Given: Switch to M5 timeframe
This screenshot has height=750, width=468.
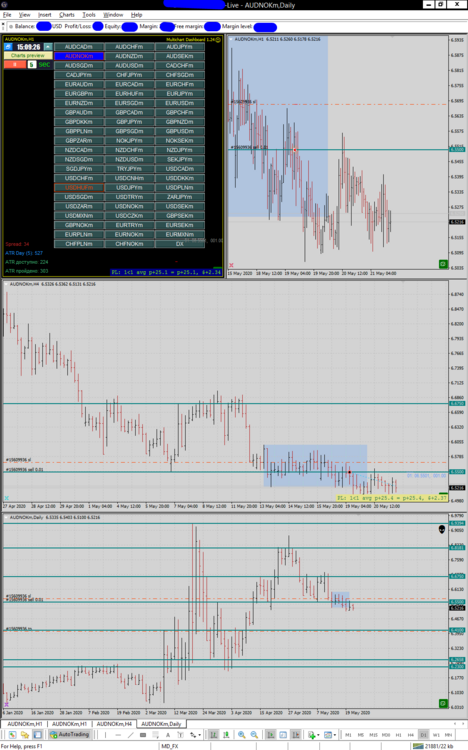Looking at the screenshot, I should pos(361,734).
